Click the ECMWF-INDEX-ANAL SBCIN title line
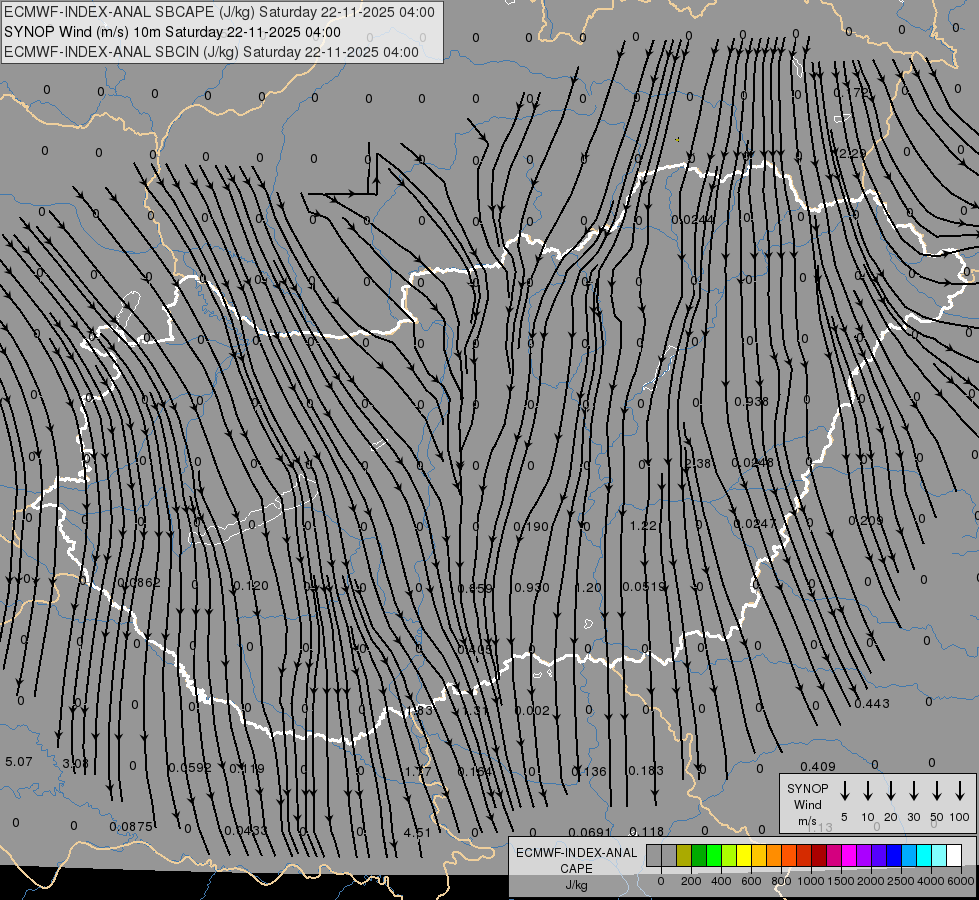This screenshot has width=979, height=900. [211, 52]
